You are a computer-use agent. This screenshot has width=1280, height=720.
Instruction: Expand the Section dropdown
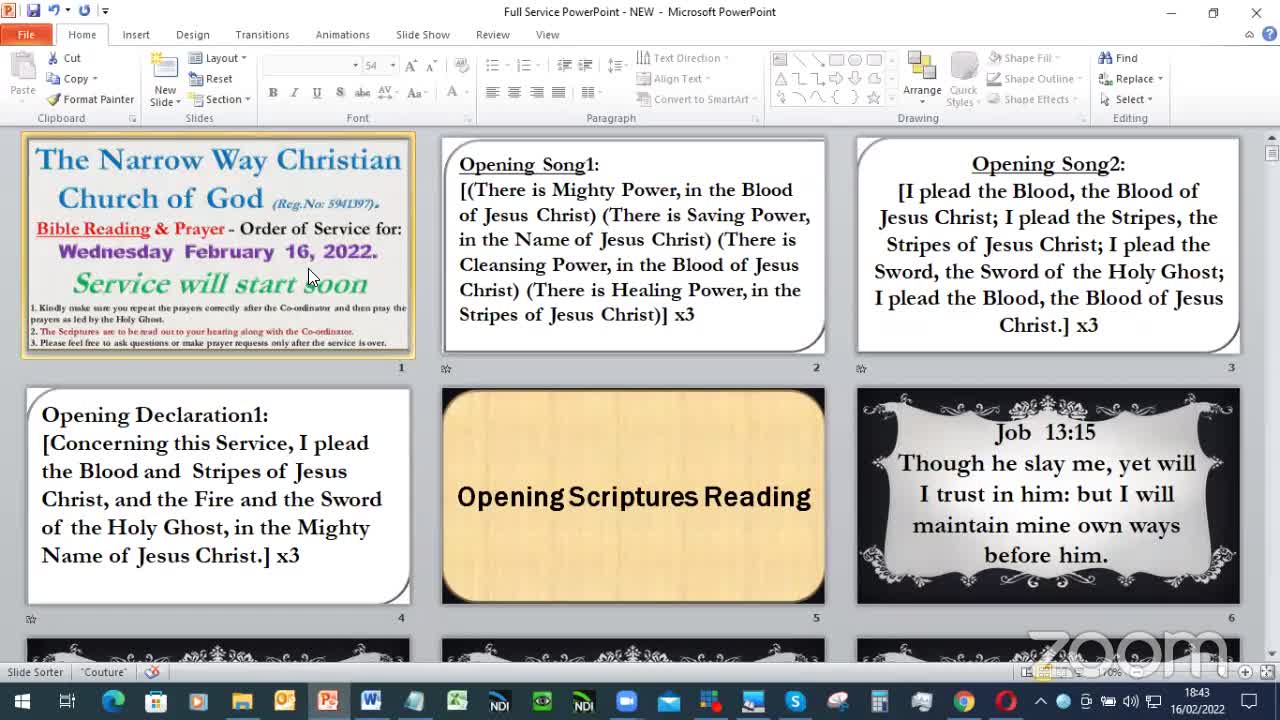(219, 99)
